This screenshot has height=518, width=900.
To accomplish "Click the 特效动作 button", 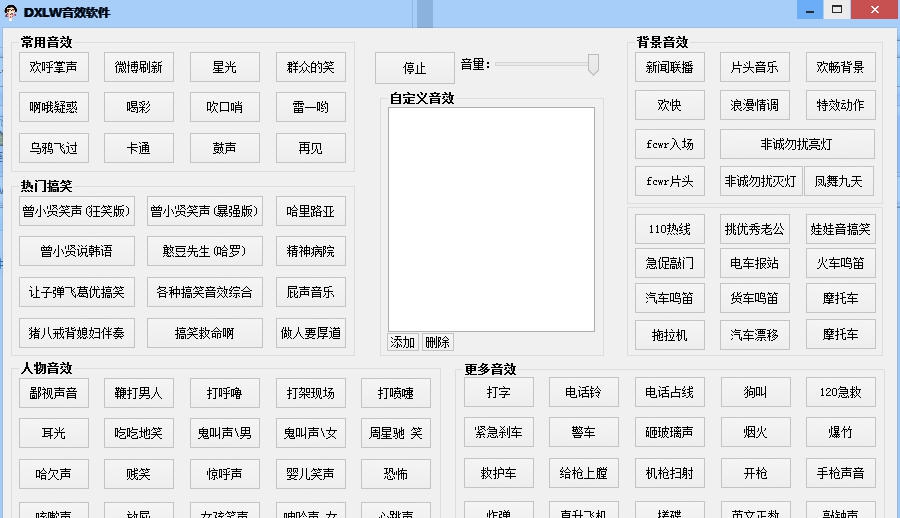I will [x=840, y=105].
